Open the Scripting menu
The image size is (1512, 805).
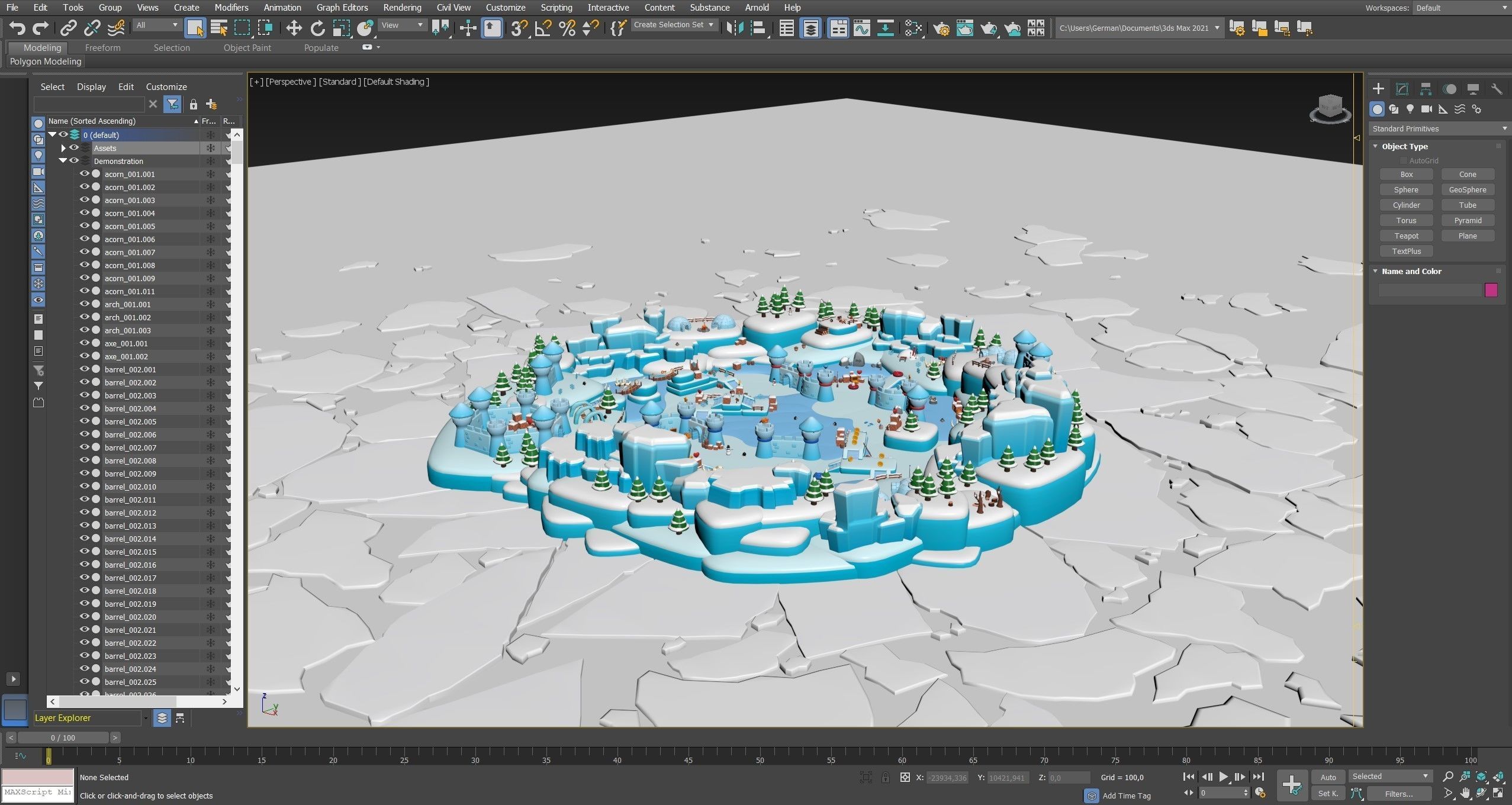click(x=556, y=8)
